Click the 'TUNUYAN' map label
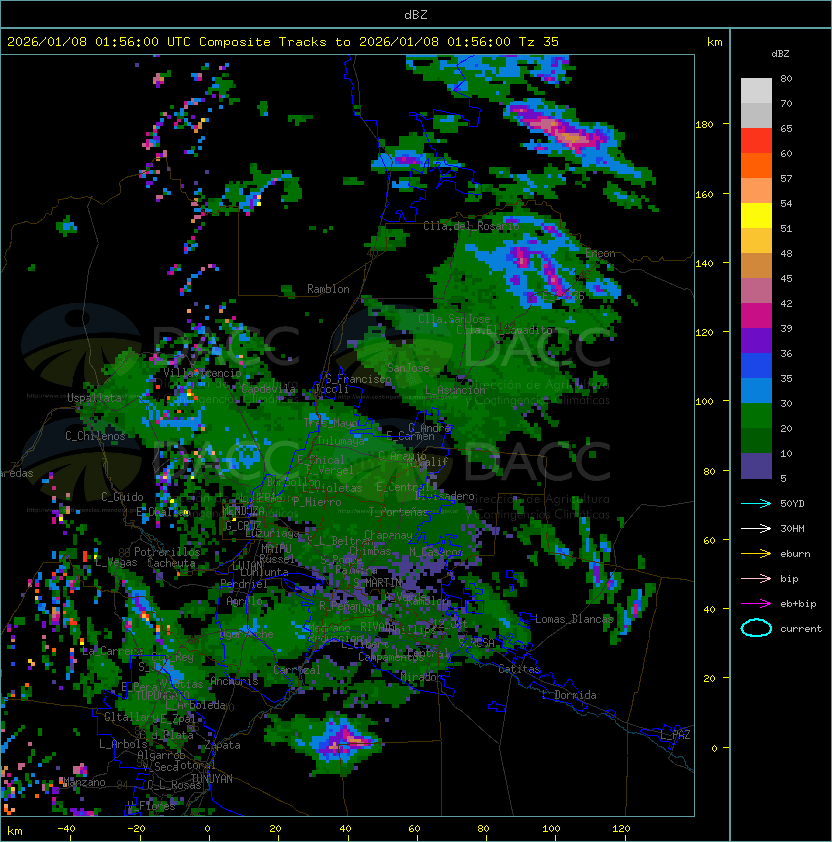Screen dimensions: 832x842 (212, 779)
